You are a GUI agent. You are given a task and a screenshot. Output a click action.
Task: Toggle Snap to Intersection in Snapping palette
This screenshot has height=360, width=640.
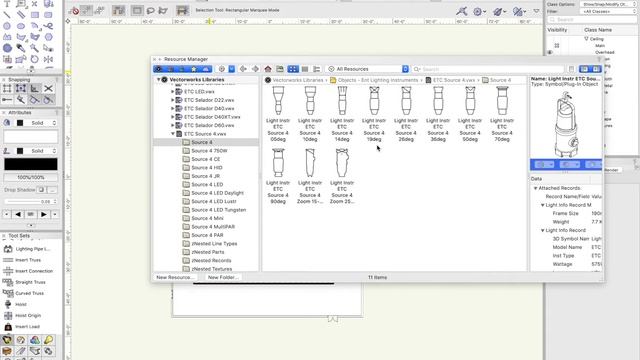click(49, 89)
